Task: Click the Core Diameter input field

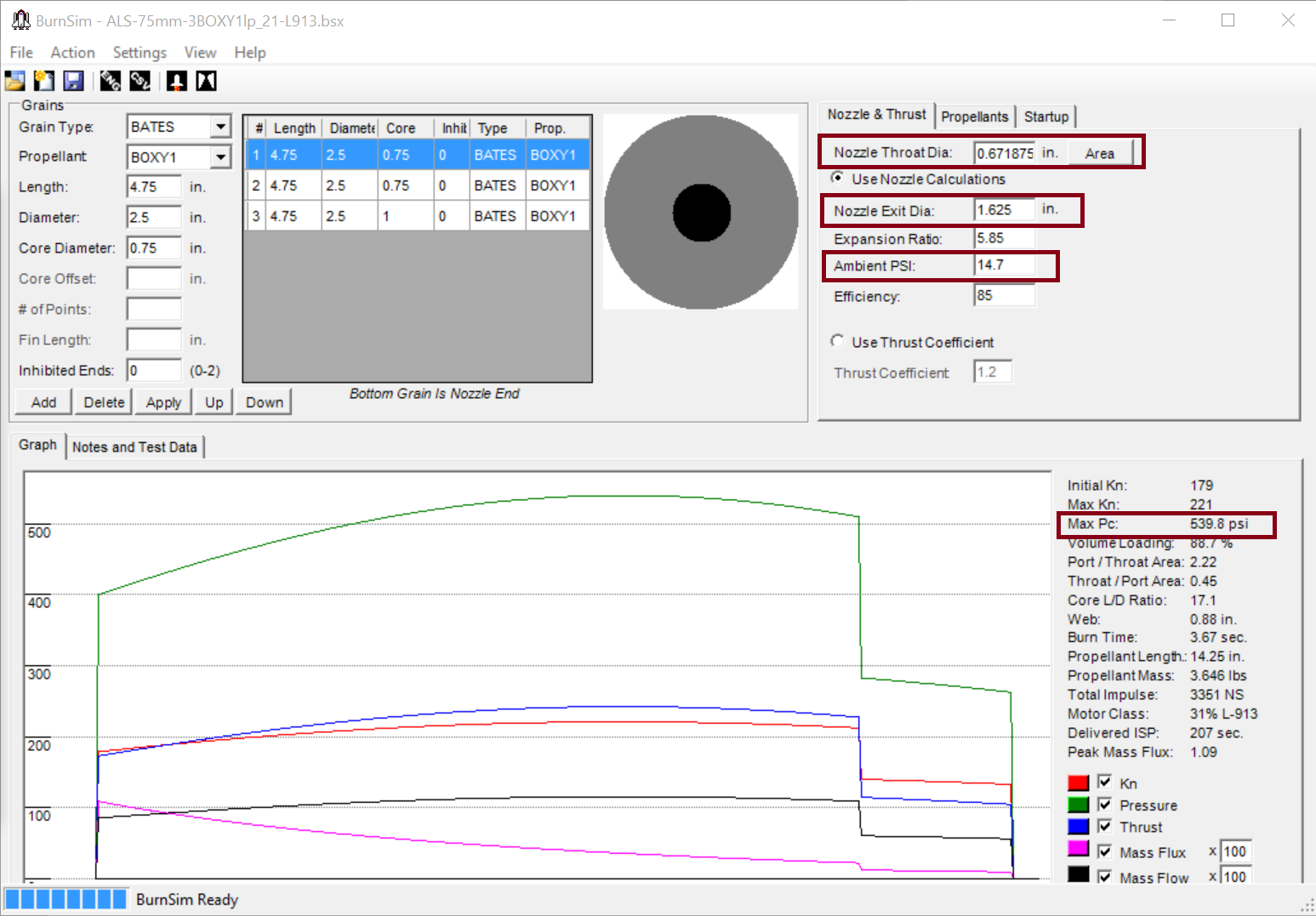Action: [154, 248]
